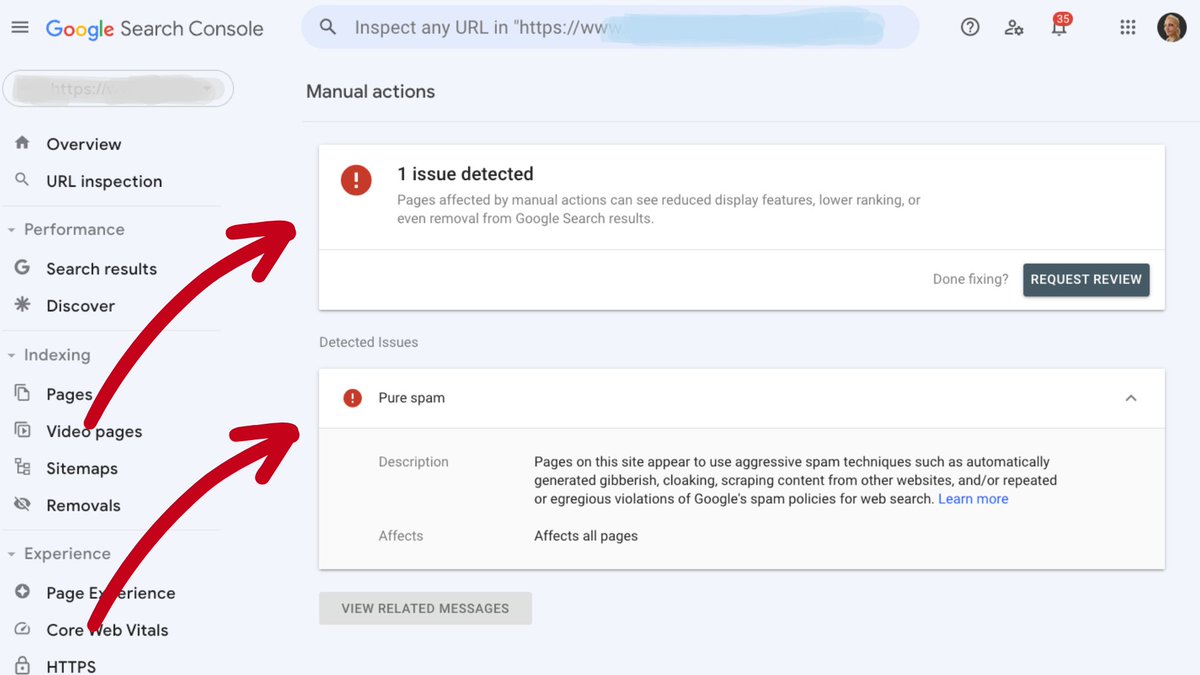Screen dimensions: 1200x675
Task: Select the Sitemaps icon
Action: [x=22, y=467]
